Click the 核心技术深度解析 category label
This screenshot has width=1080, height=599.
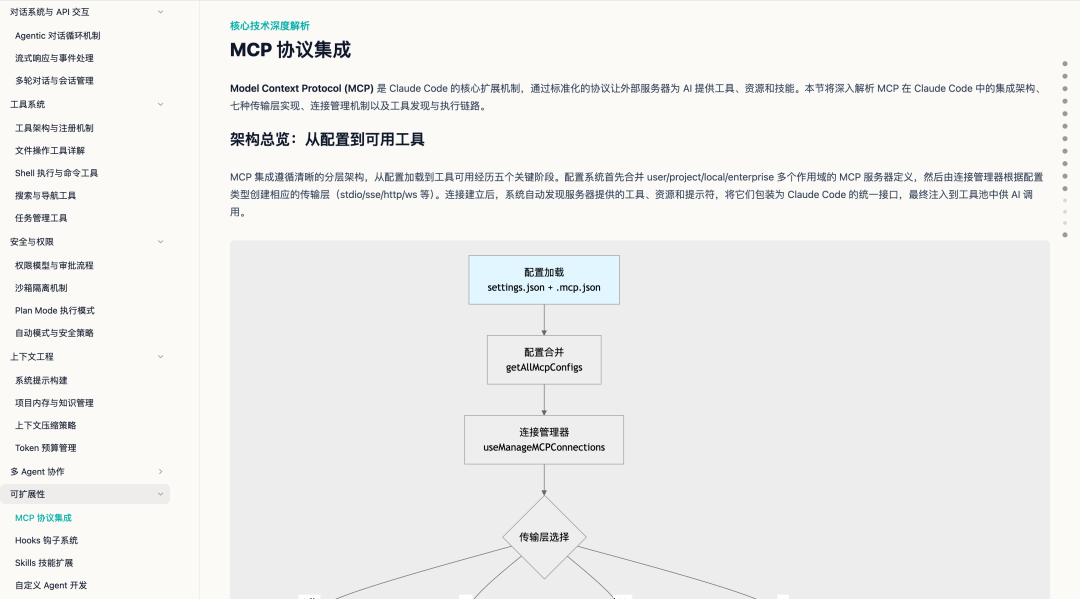[270, 25]
